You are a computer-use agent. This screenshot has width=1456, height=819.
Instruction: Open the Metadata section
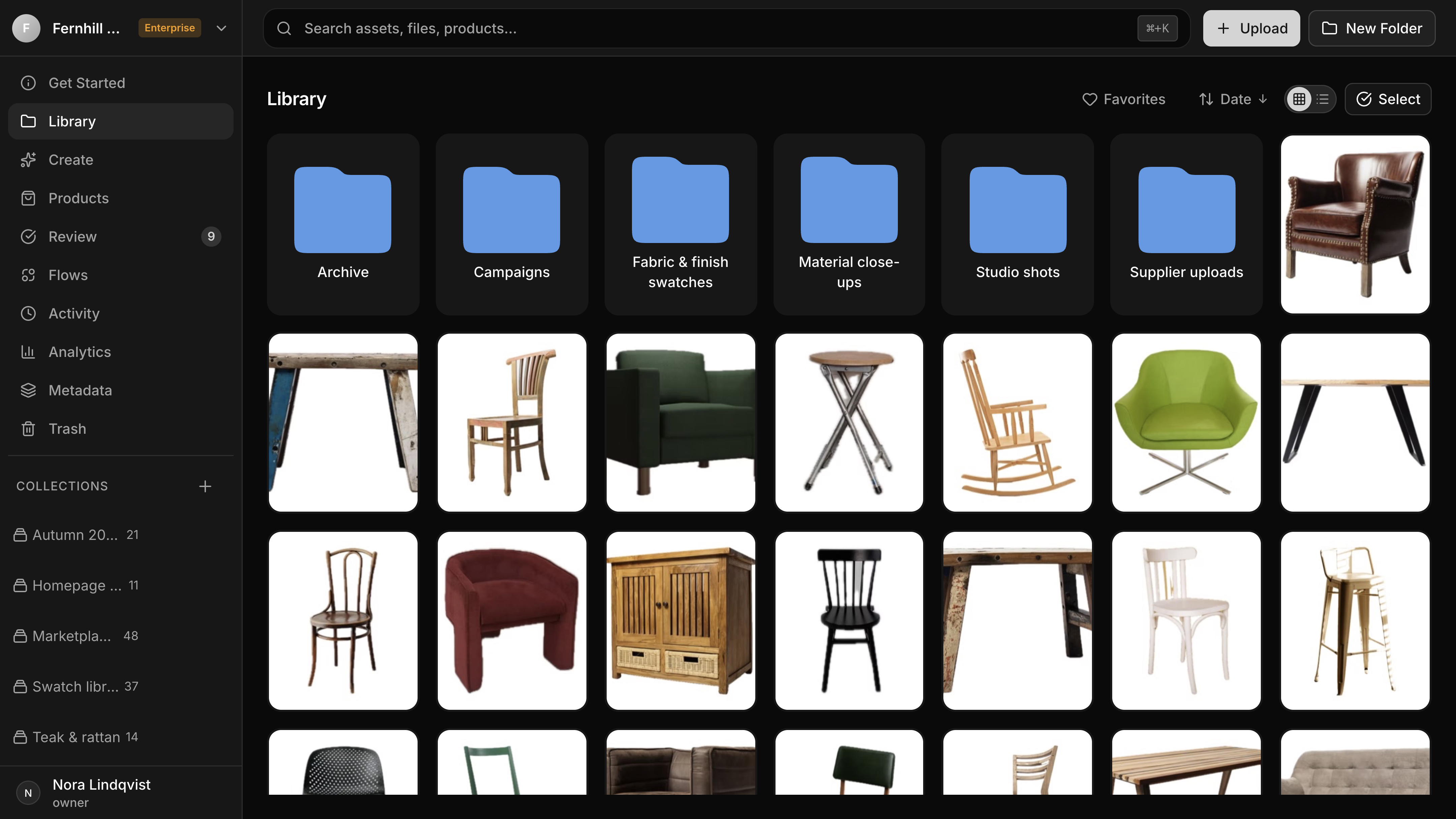click(x=121, y=391)
